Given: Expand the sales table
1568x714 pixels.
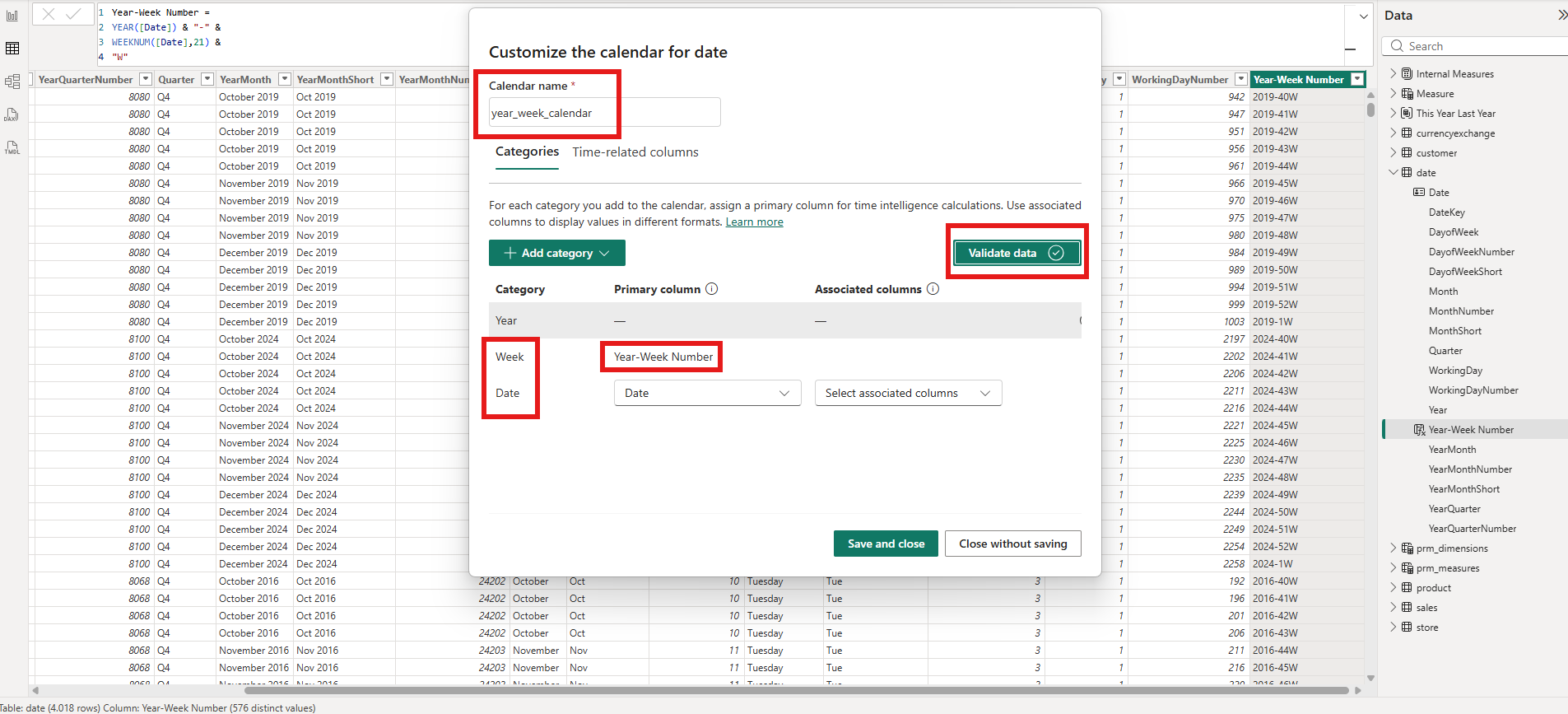Looking at the screenshot, I should pos(1394,608).
